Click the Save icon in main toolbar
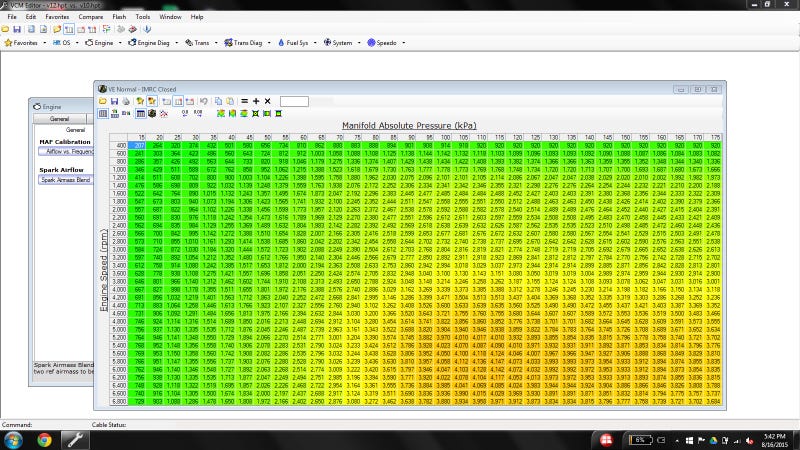The height and width of the screenshot is (450, 800). click(17, 30)
